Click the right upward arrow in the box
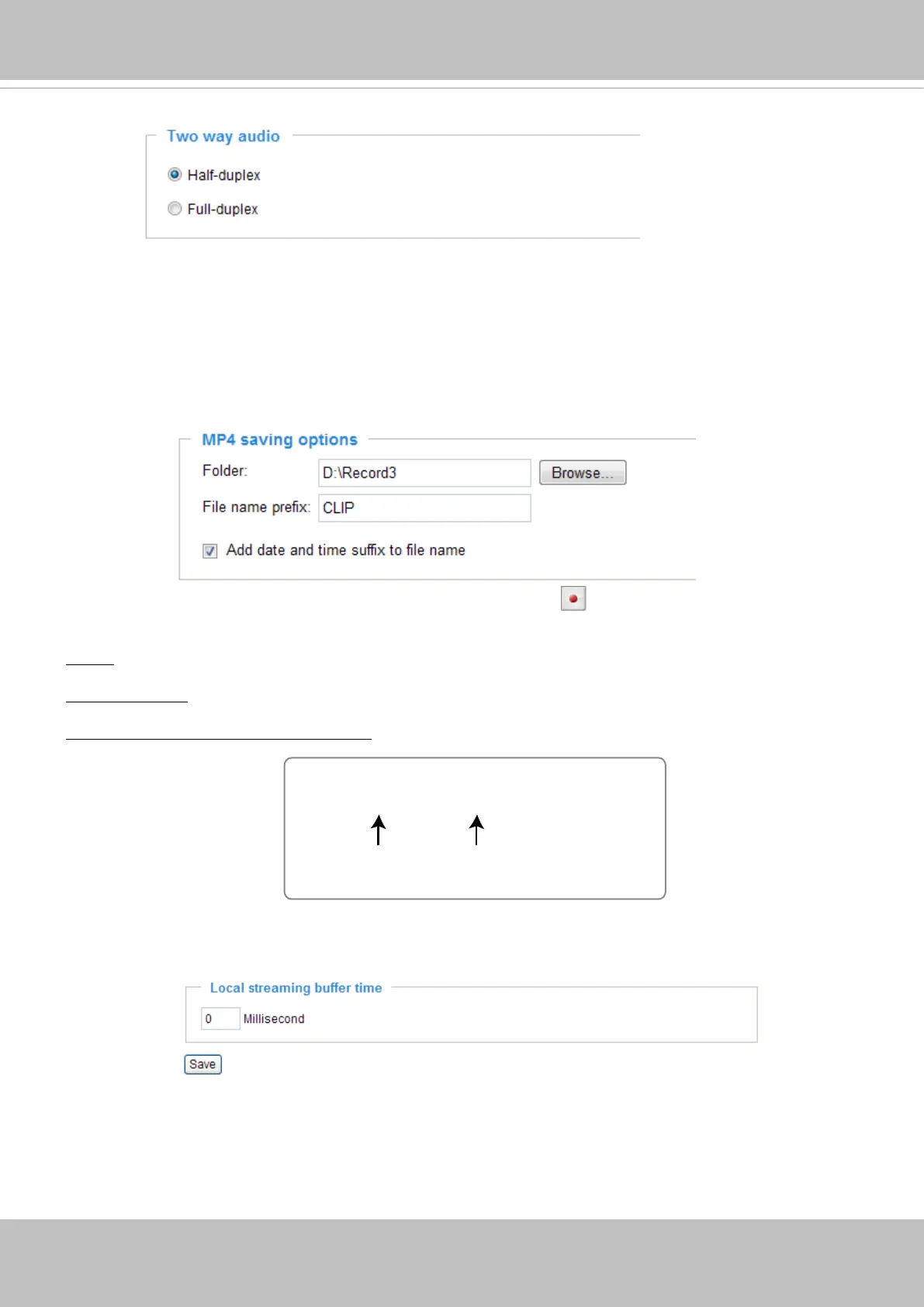The image size is (924, 1307). tap(476, 830)
